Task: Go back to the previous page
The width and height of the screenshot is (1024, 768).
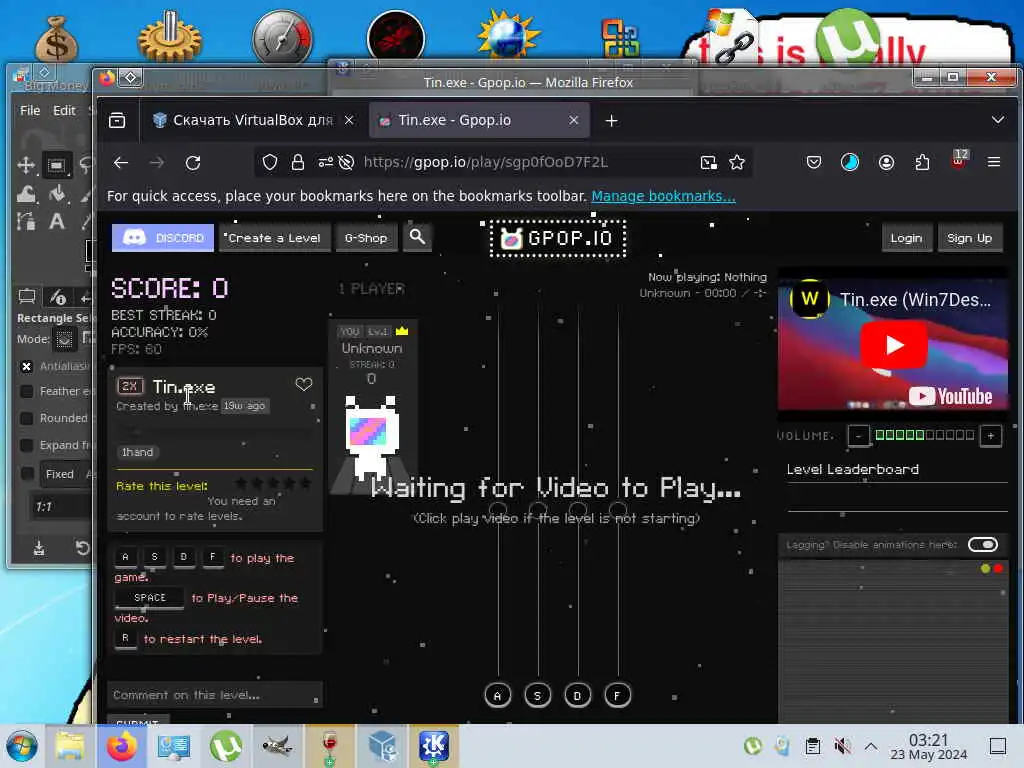Action: pos(121,163)
